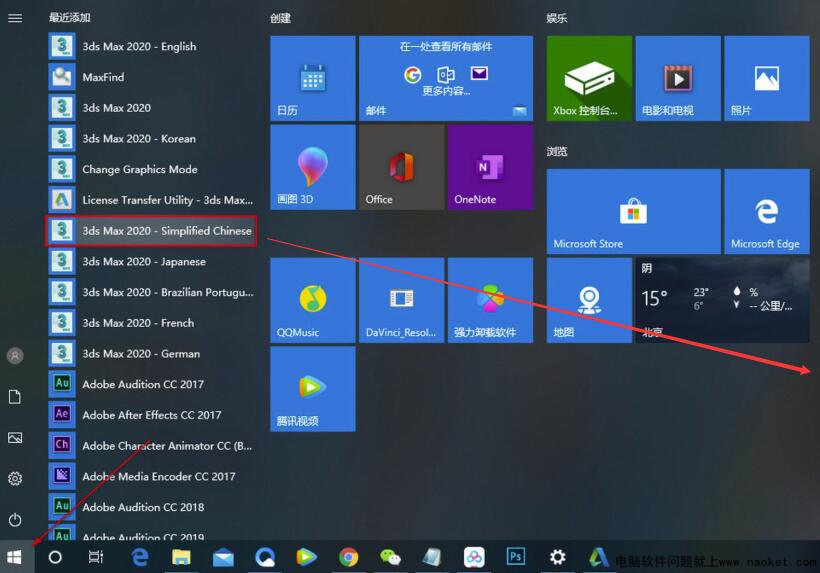820x573 pixels.
Task: Open the 电影和电视 tile
Action: (678, 78)
